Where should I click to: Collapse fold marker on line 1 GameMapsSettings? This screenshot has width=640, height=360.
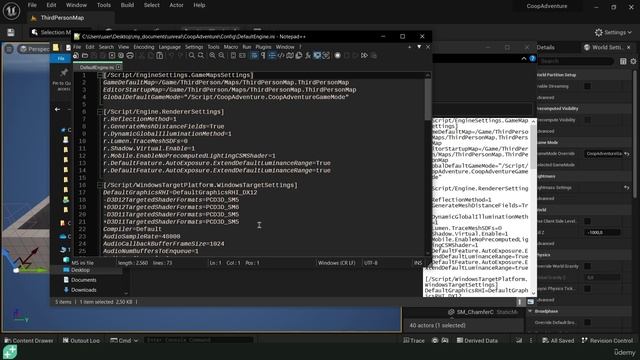click(100, 76)
